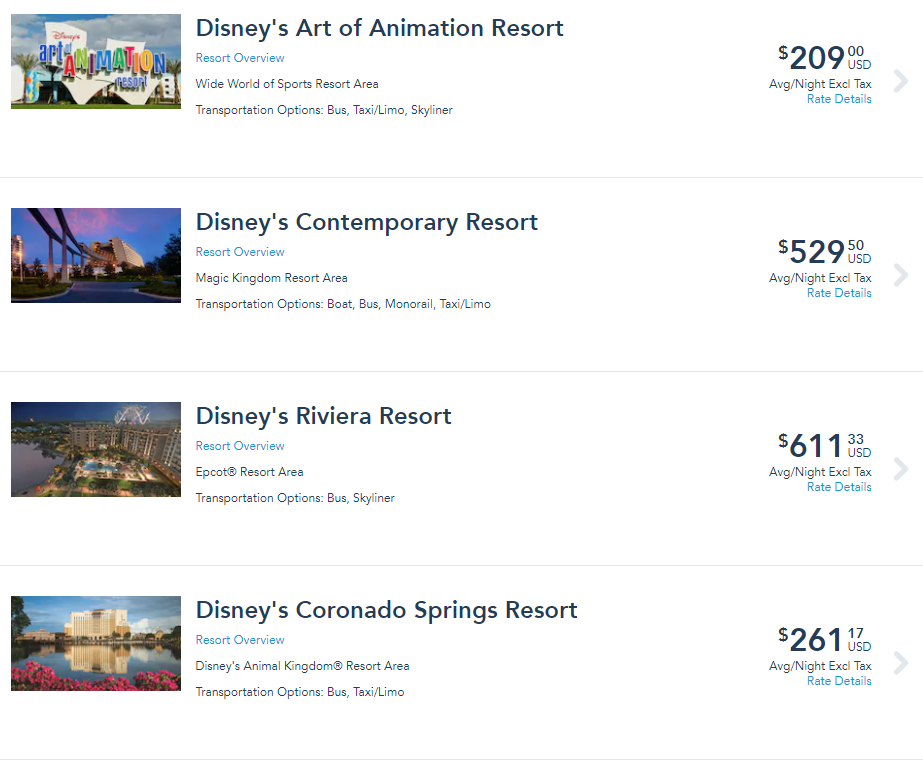Image resolution: width=923 pixels, height=762 pixels.
Task: Select Disney's Coronado Springs Resort title
Action: pos(386,610)
